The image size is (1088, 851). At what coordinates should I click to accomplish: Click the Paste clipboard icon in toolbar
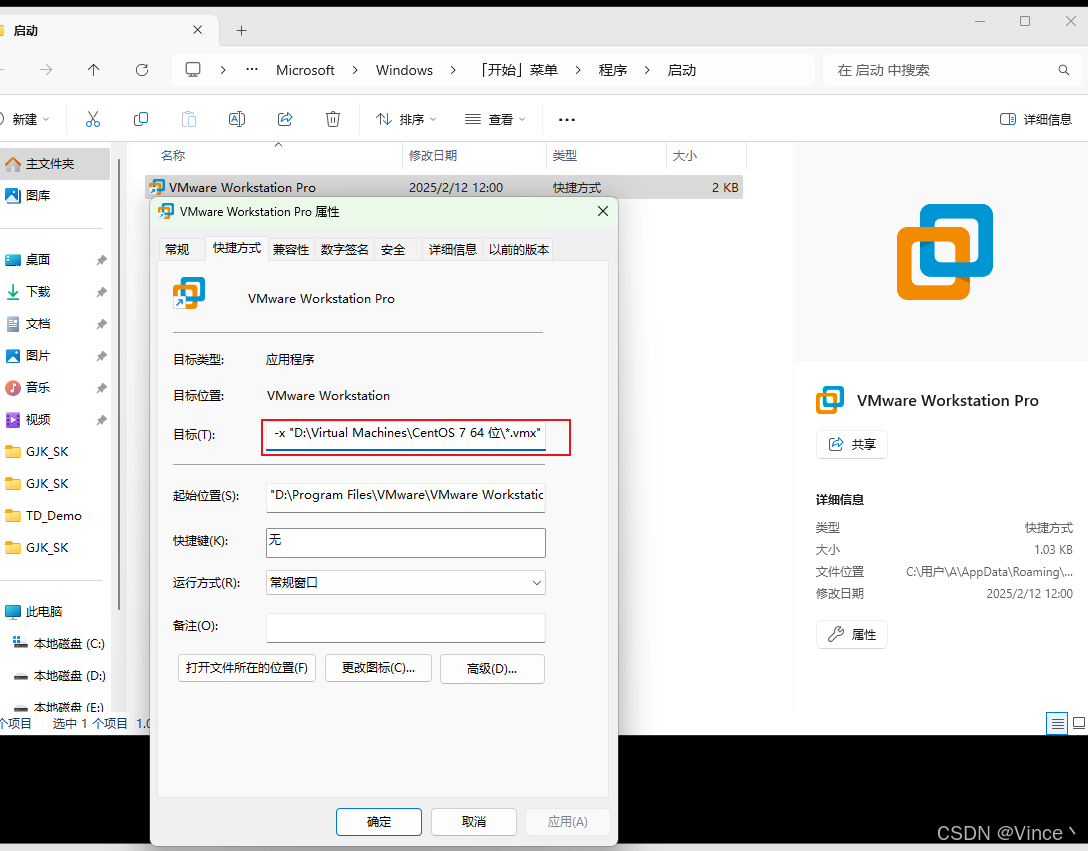tap(189, 119)
